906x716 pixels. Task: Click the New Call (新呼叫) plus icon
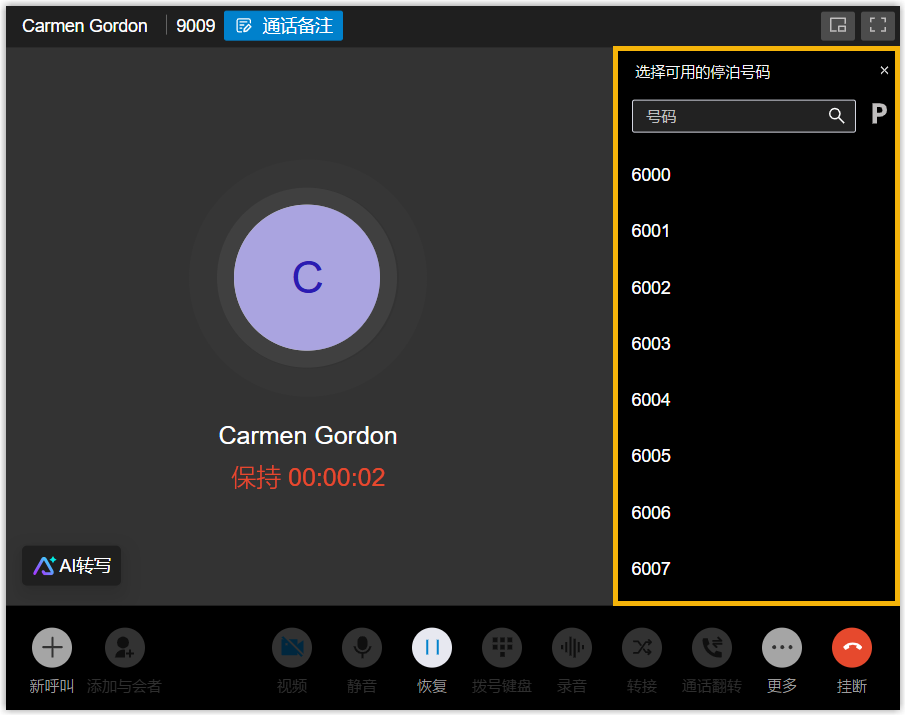coord(52,648)
